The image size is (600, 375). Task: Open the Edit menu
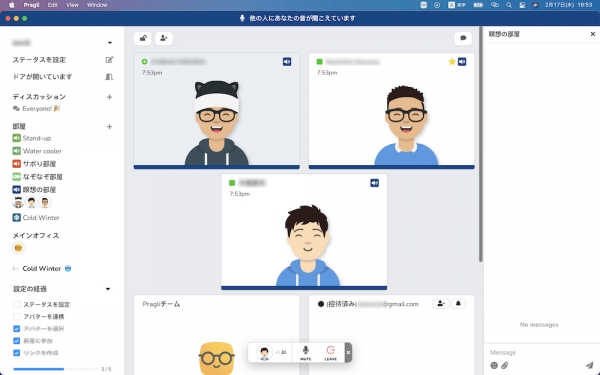(x=53, y=5)
